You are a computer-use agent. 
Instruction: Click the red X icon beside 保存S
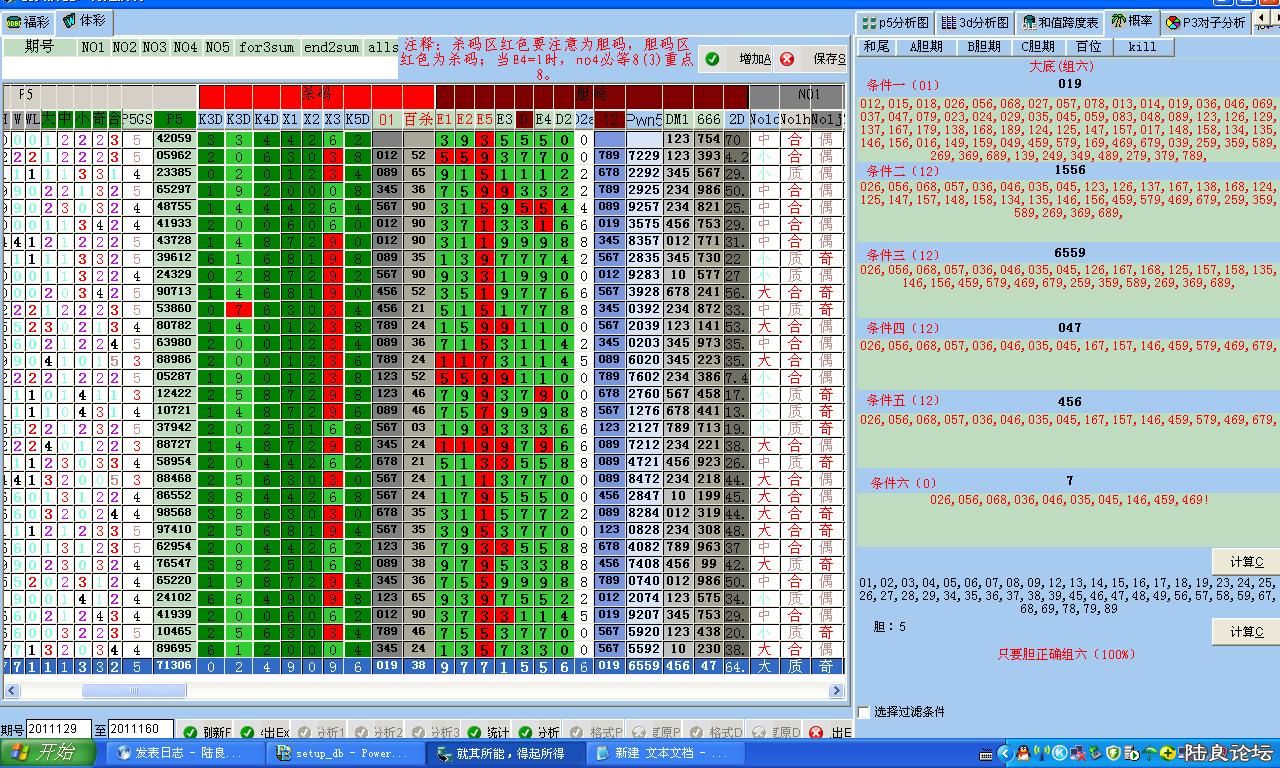tap(787, 59)
